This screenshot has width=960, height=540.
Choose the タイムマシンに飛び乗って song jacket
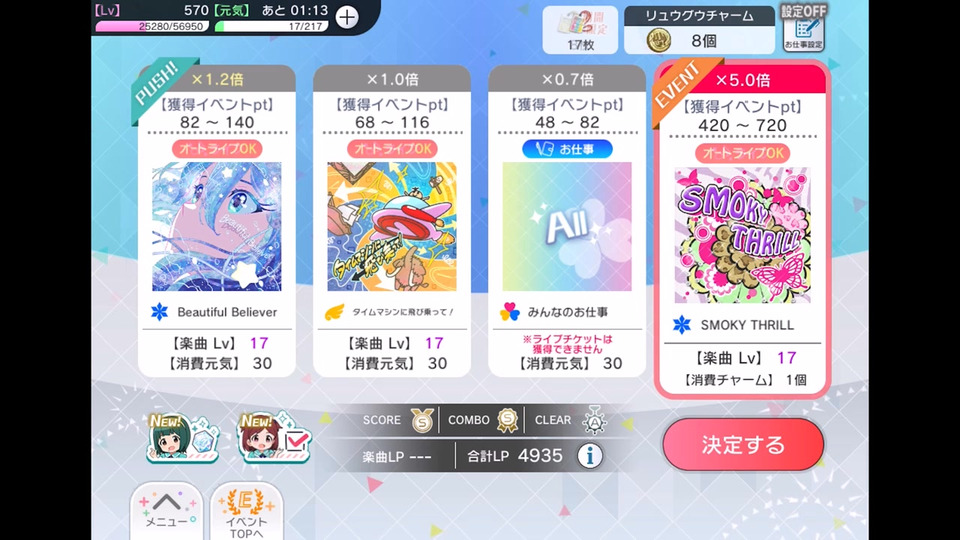[392, 227]
